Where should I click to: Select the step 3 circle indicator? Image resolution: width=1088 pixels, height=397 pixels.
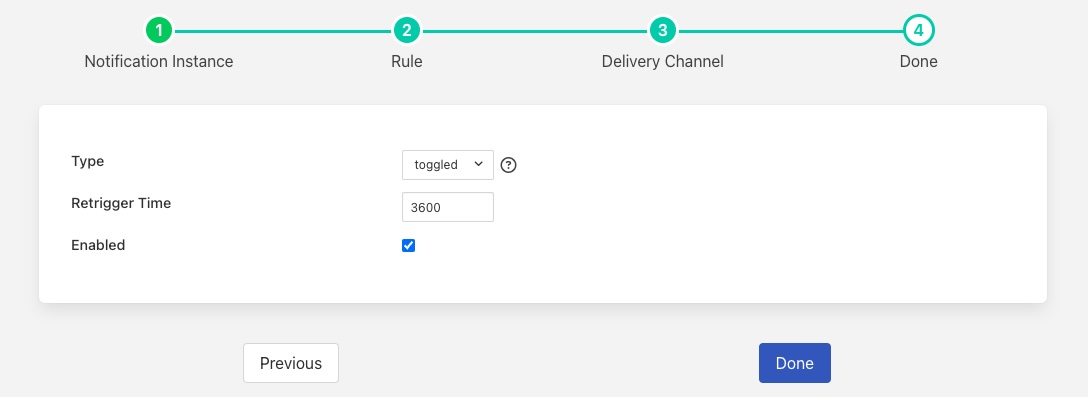click(663, 31)
